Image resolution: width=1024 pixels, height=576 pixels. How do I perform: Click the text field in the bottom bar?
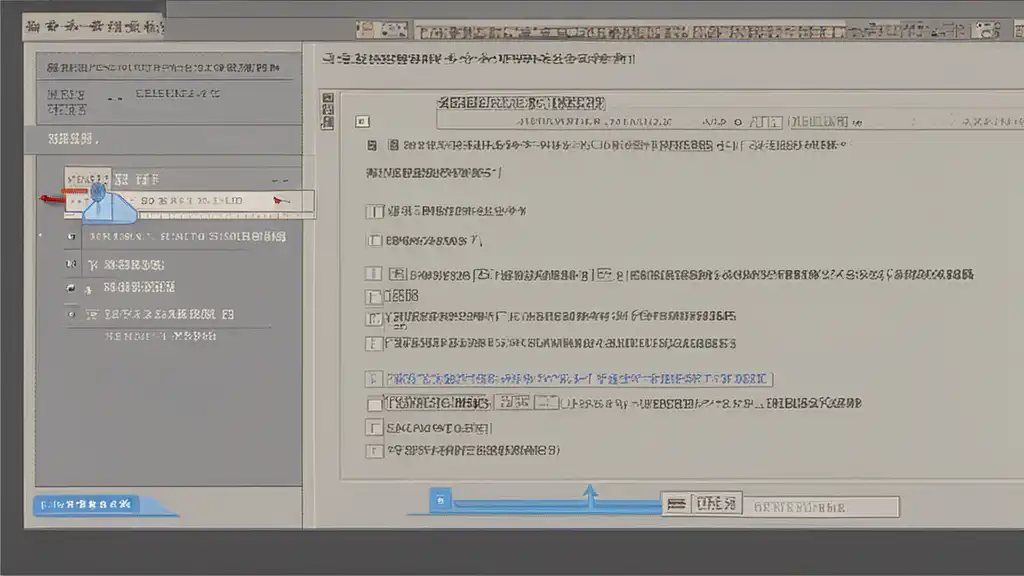tap(821, 507)
